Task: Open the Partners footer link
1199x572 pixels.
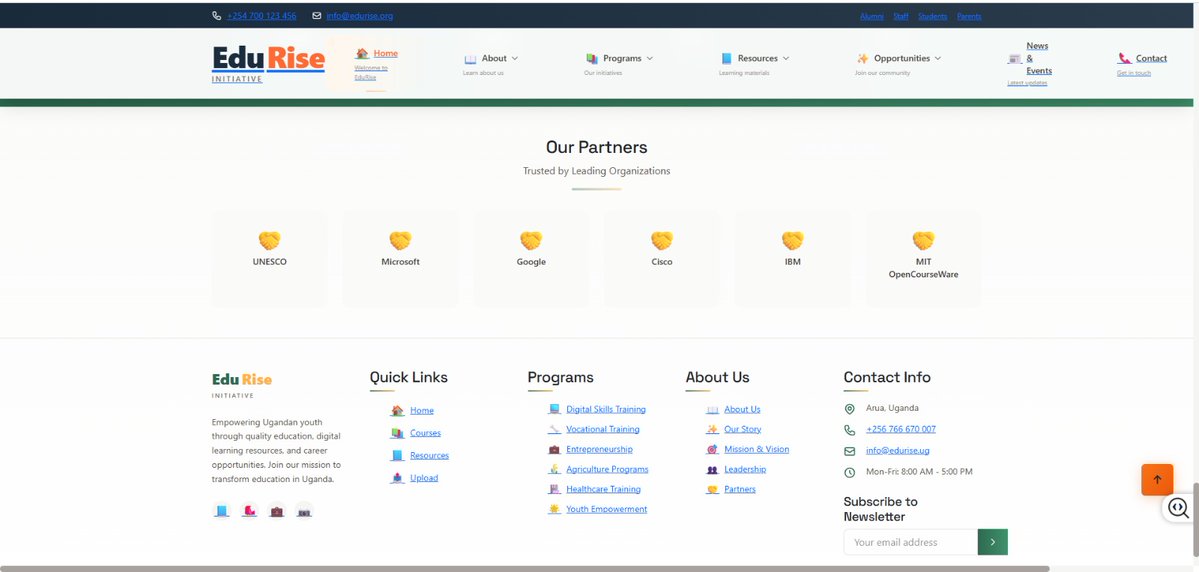Action: click(x=739, y=489)
